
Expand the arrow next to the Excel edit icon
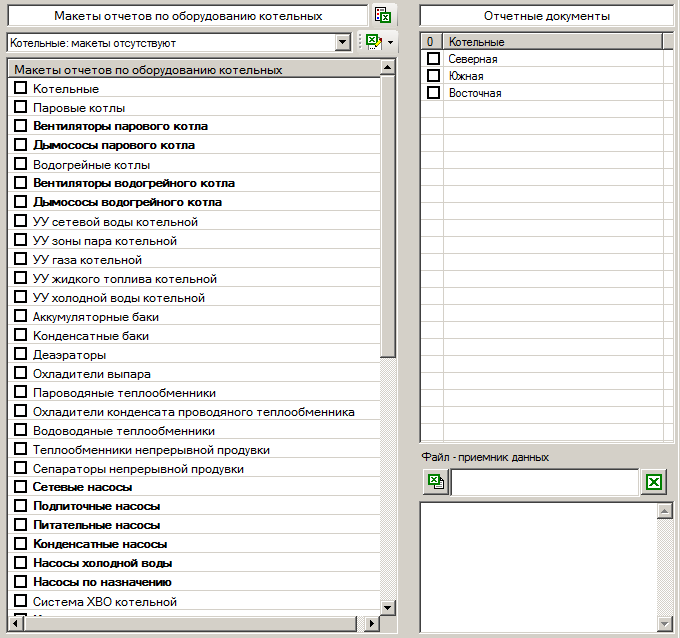click(391, 42)
